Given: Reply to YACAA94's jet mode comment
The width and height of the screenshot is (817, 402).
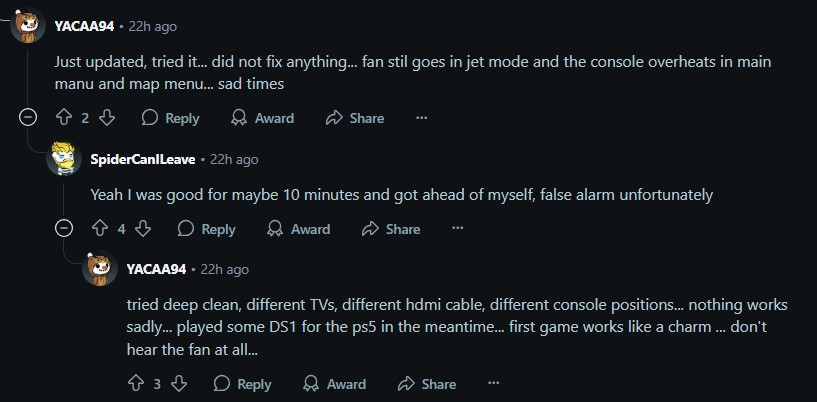Looking at the screenshot, I should tap(170, 118).
